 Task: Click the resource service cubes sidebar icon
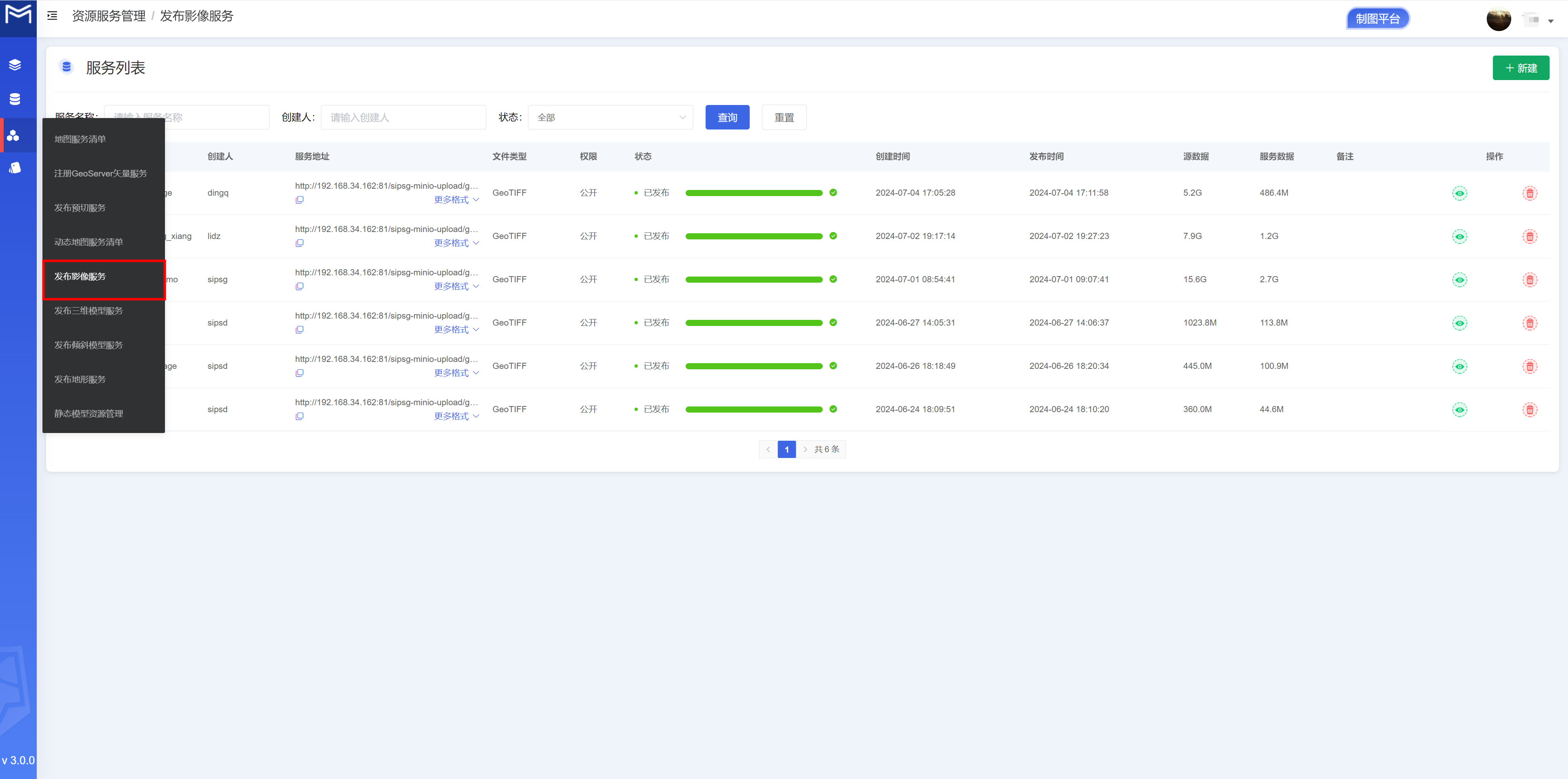13,135
